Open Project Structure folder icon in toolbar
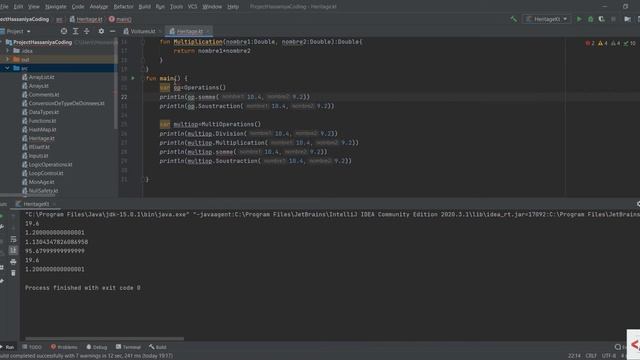The image size is (640, 360). (x=628, y=19)
